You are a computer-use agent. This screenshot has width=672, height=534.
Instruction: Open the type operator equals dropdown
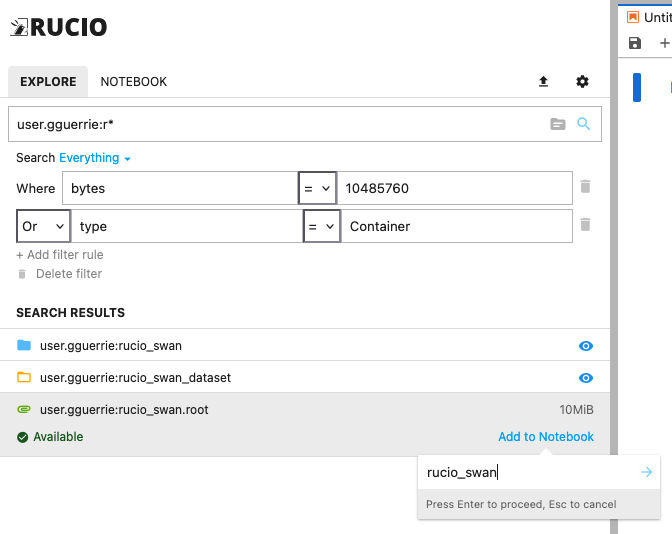pyautogui.click(x=321, y=226)
